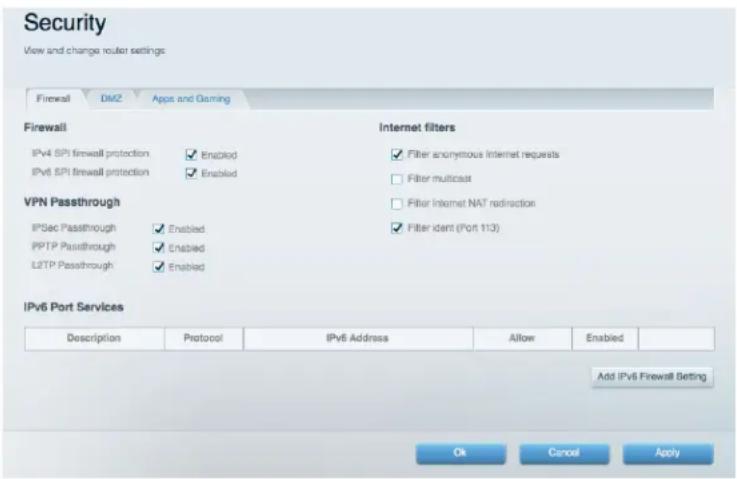
Task: Uncheck Filter ident (Port 113)
Action: [x=397, y=228]
